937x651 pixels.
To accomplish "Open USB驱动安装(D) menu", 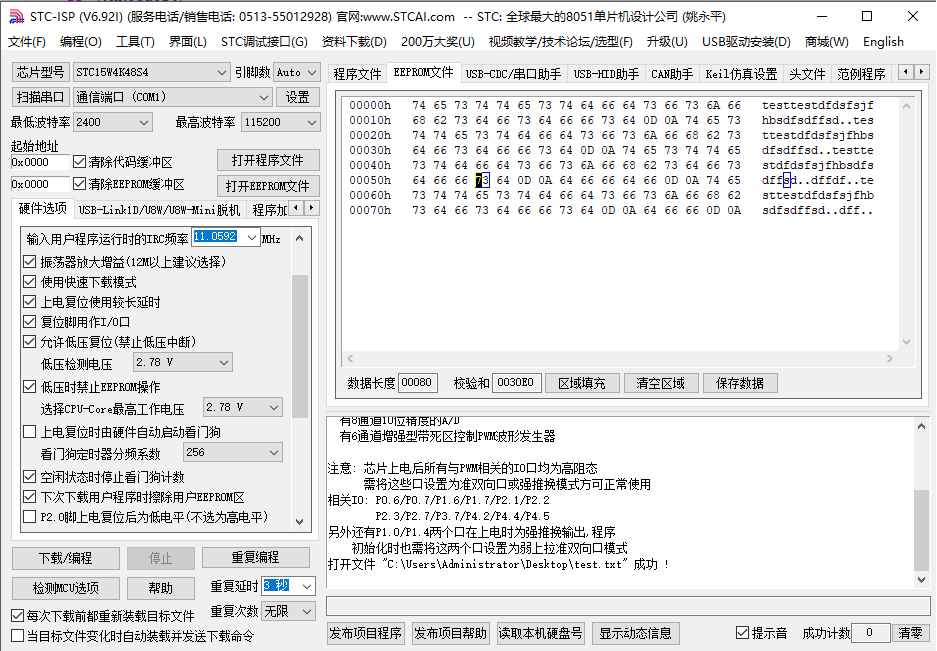I will tap(746, 42).
